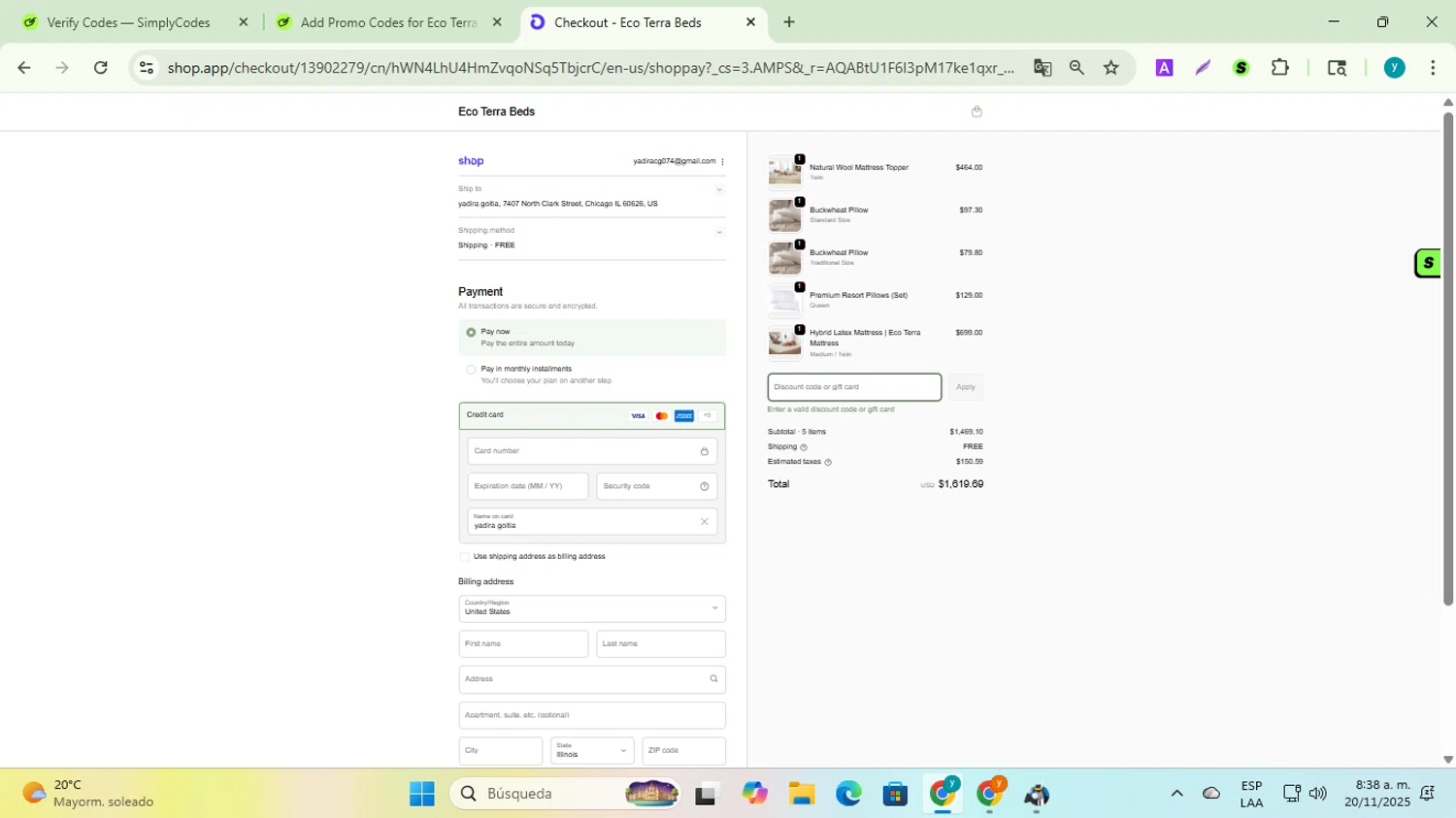Viewport: 1456px width, 818px height.
Task: Check Use shipping address as billing address
Action: pos(464,557)
